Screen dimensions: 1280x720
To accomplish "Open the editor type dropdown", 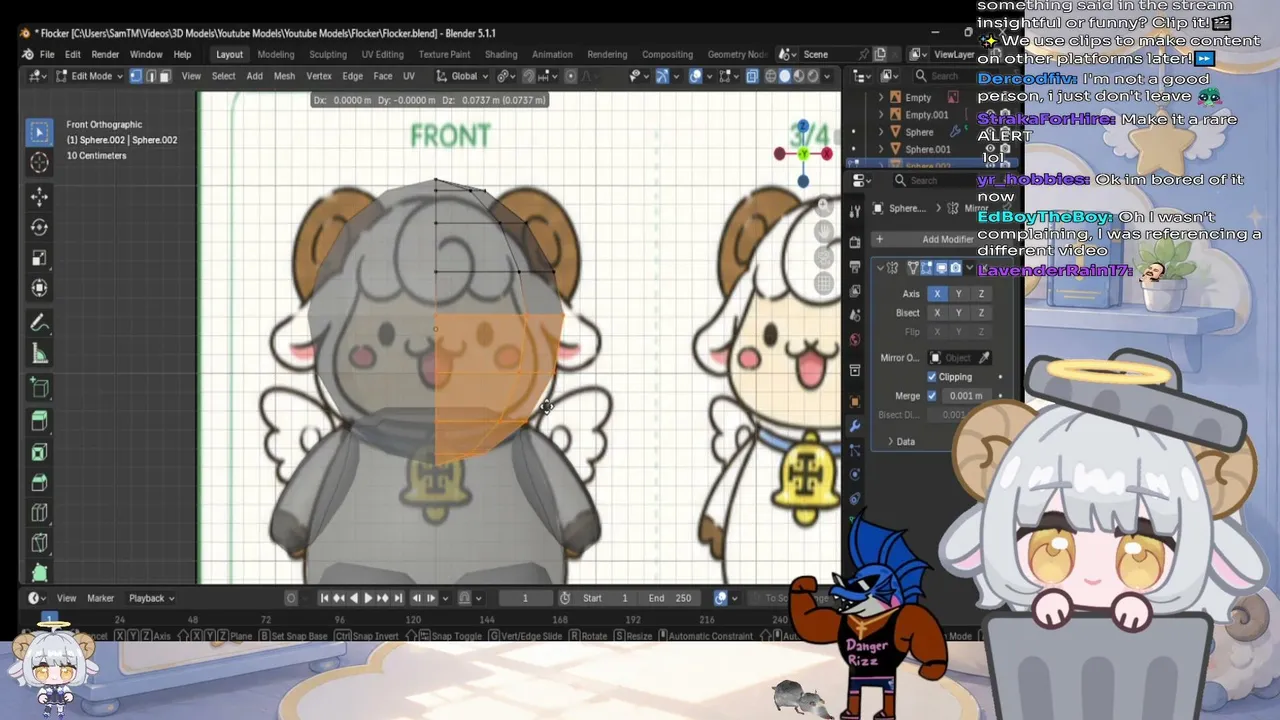I will point(35,76).
